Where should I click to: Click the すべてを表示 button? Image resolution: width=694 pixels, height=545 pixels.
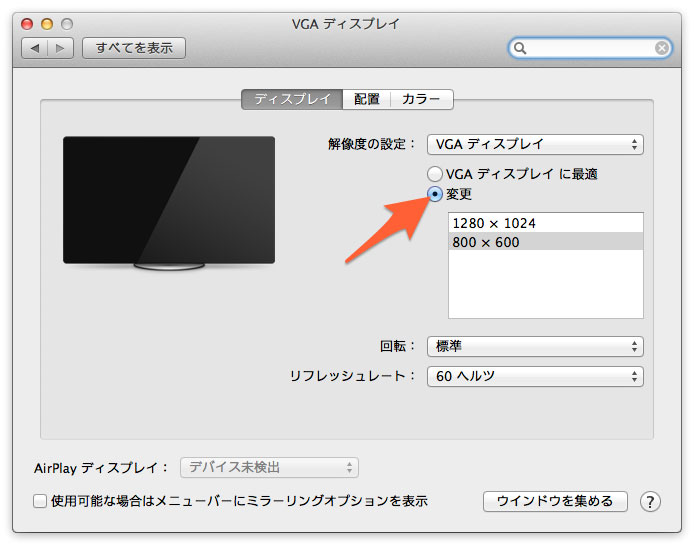pos(134,48)
